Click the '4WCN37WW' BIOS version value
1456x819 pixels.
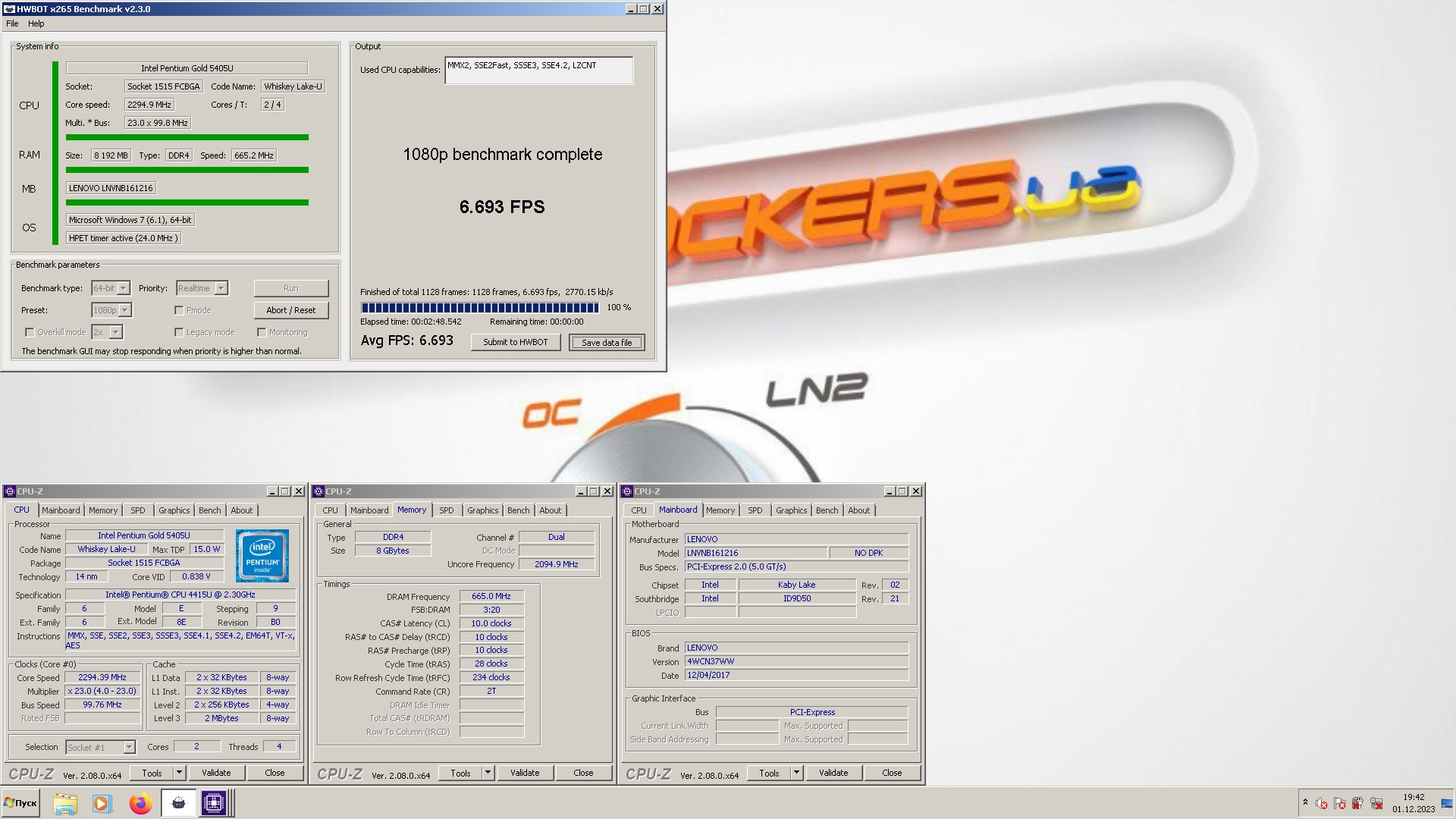pos(796,661)
